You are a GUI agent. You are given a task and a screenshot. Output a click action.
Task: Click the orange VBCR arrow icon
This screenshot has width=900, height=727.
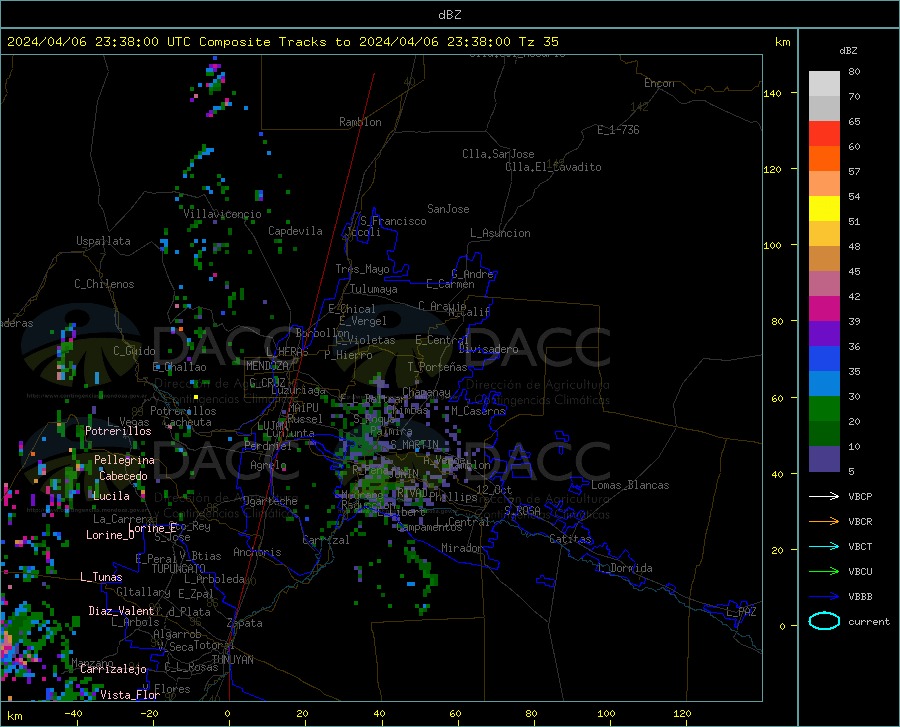(x=824, y=522)
